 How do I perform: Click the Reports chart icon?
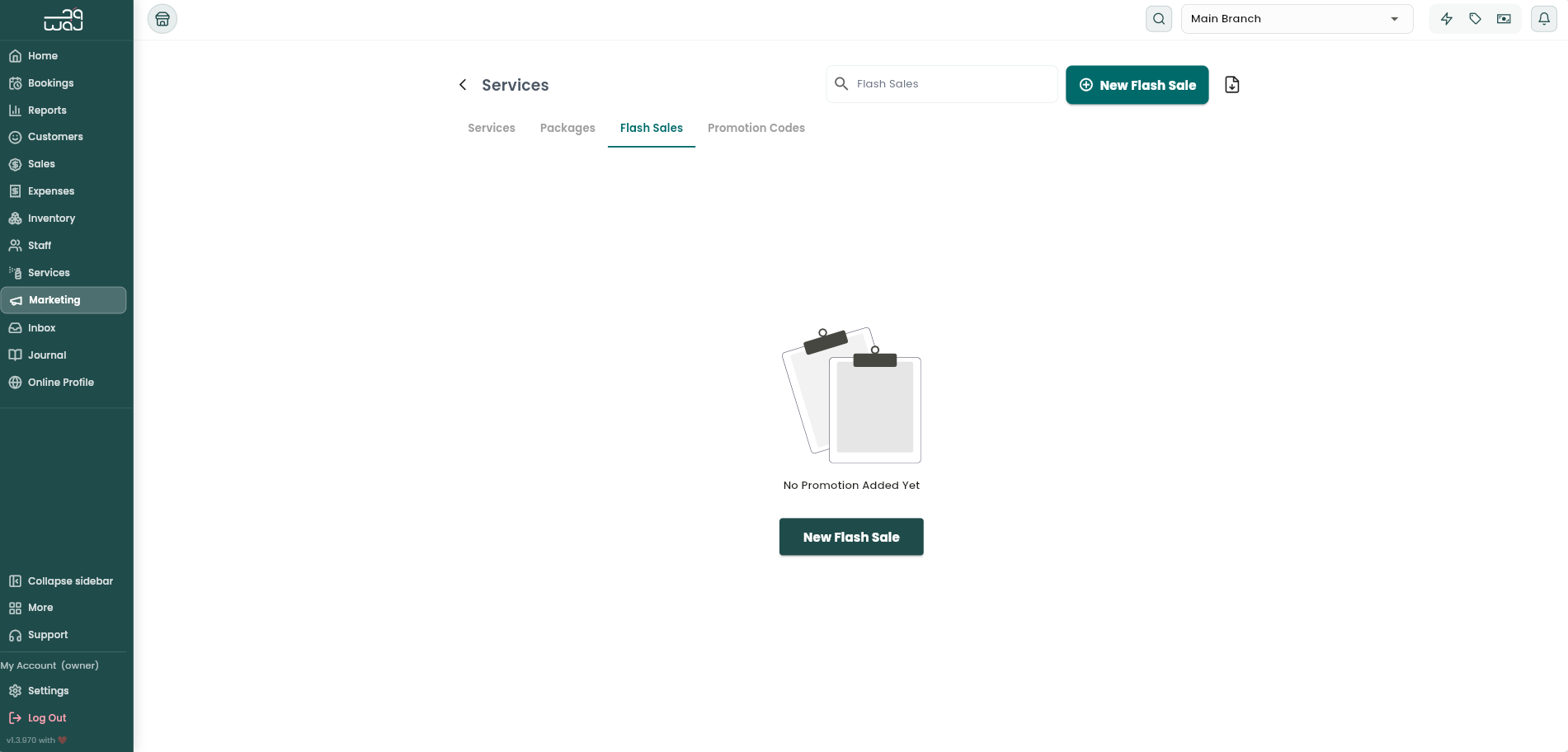pyautogui.click(x=15, y=110)
